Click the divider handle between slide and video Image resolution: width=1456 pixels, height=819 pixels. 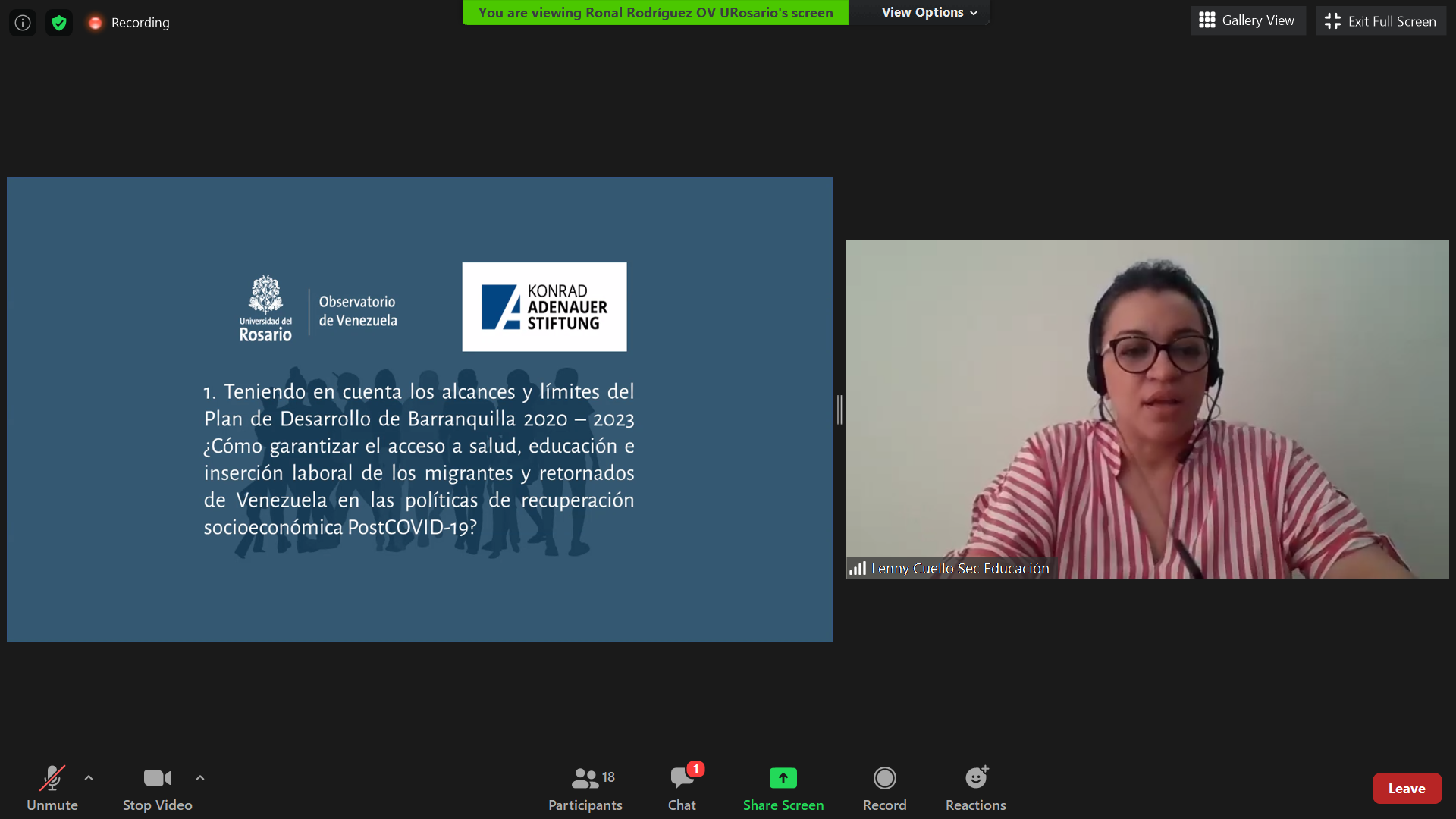(839, 409)
